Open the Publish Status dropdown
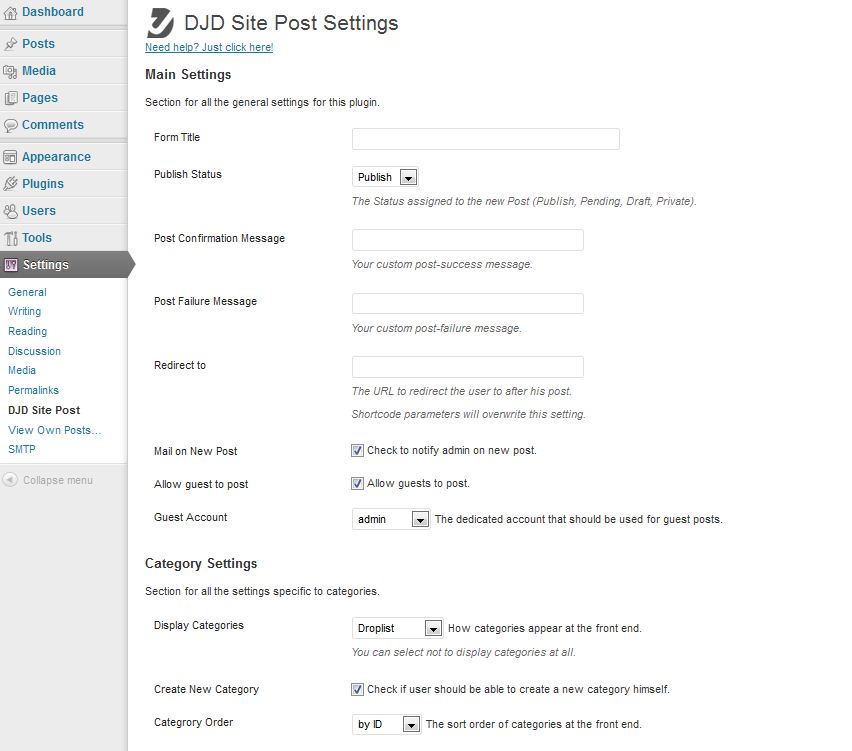The image size is (852, 751). click(385, 177)
